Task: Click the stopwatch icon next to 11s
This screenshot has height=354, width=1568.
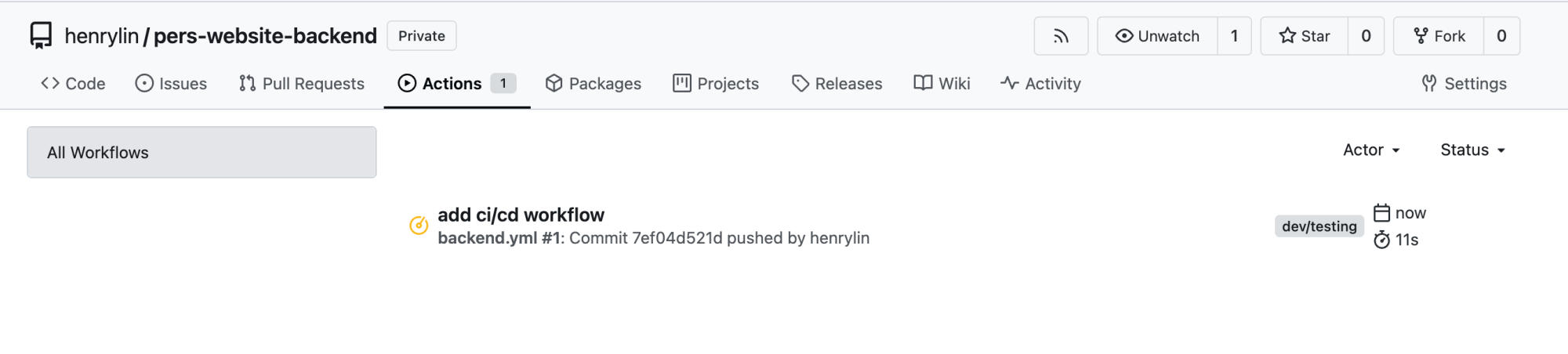Action: 1381,240
